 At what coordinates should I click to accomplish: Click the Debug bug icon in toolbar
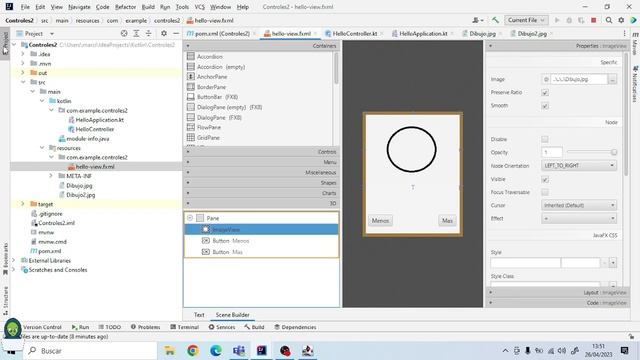coord(569,20)
